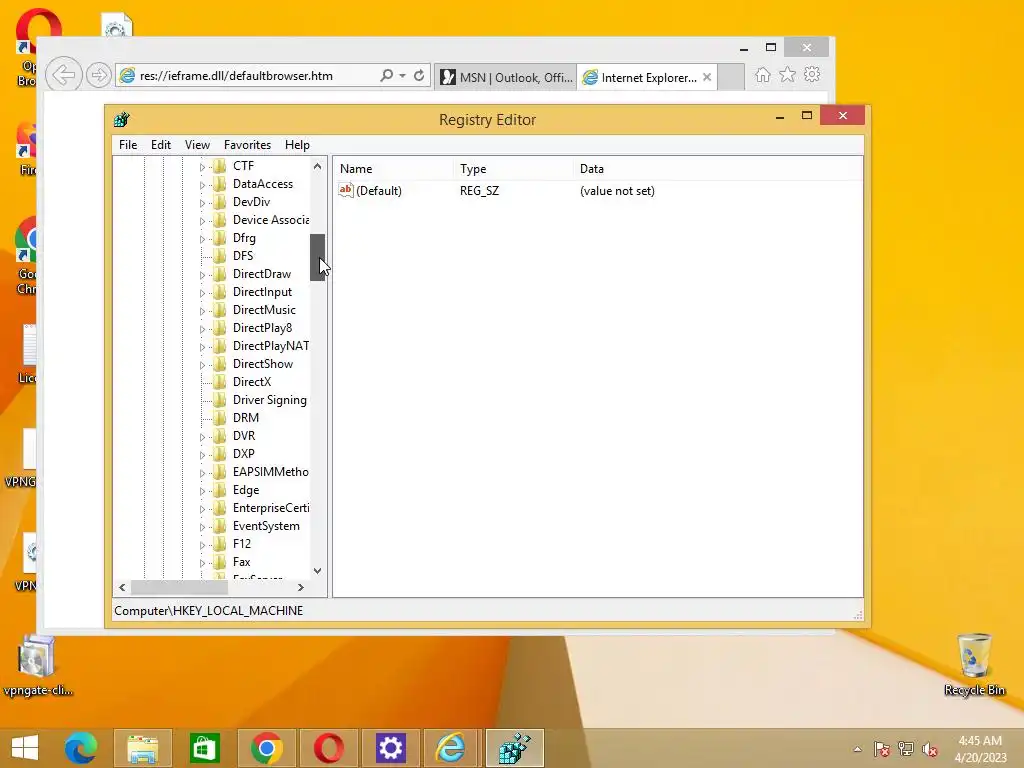The width and height of the screenshot is (1024, 768).
Task: Click tree scrollbar down arrow
Action: 317,571
